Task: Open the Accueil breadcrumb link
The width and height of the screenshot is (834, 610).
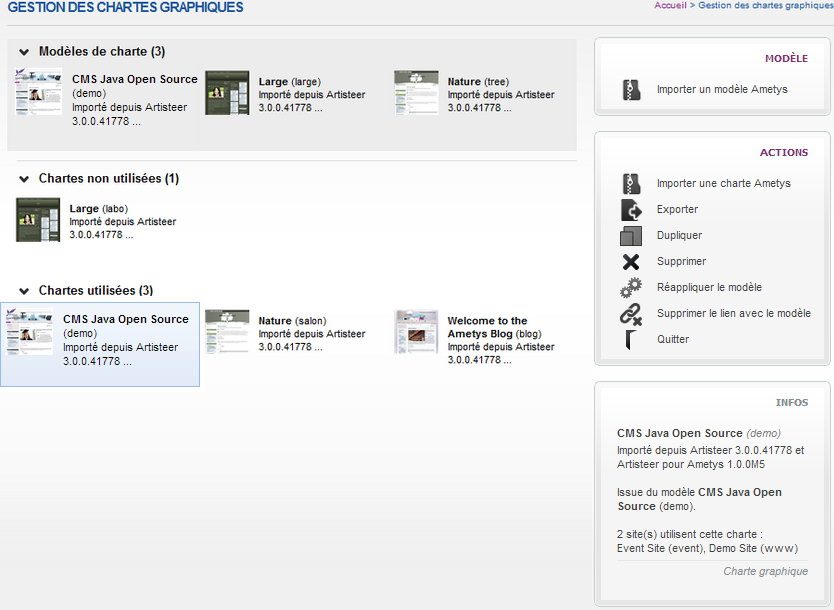Action: click(x=670, y=5)
